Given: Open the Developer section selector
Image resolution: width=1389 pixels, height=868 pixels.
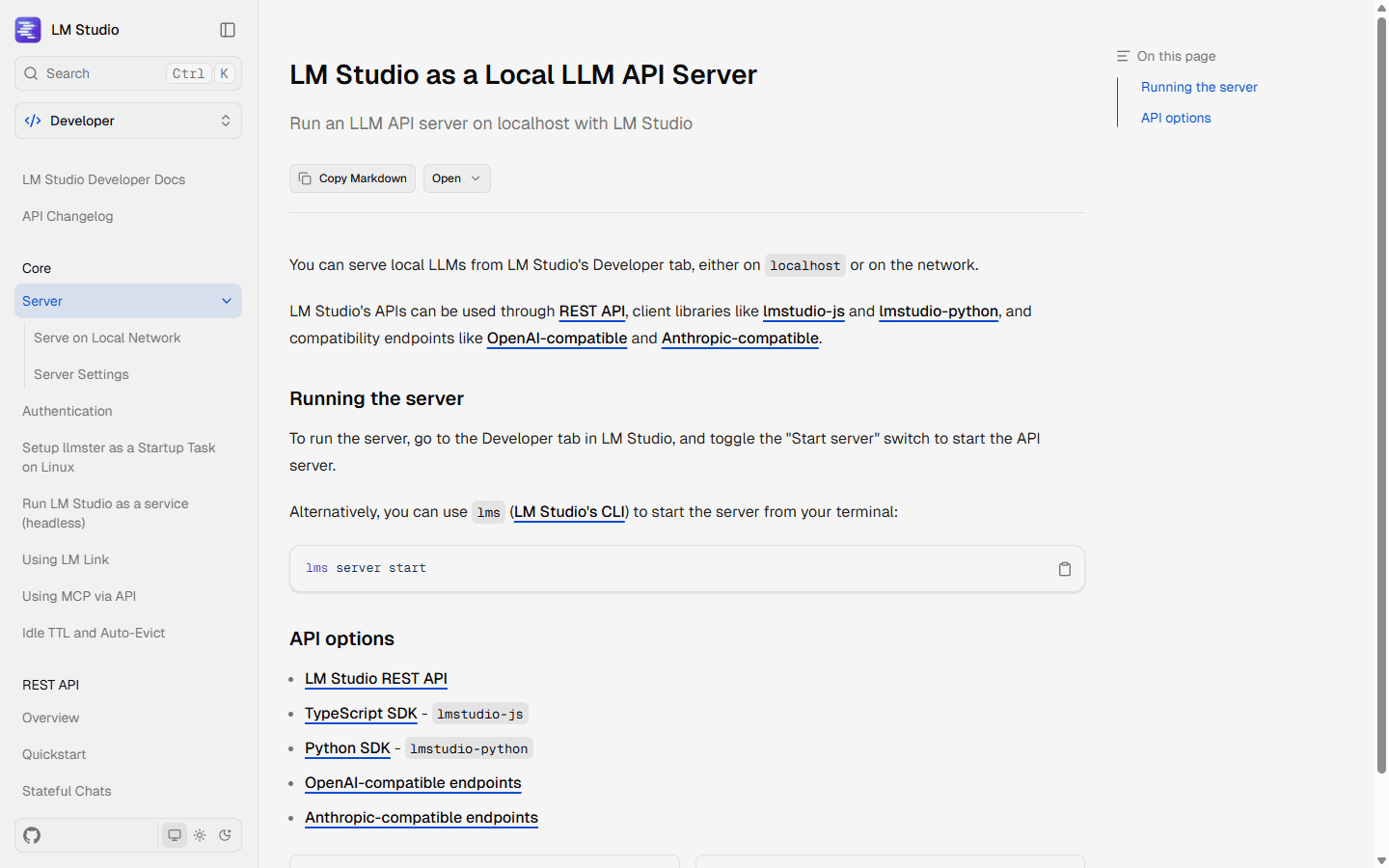Looking at the screenshot, I should (128, 121).
